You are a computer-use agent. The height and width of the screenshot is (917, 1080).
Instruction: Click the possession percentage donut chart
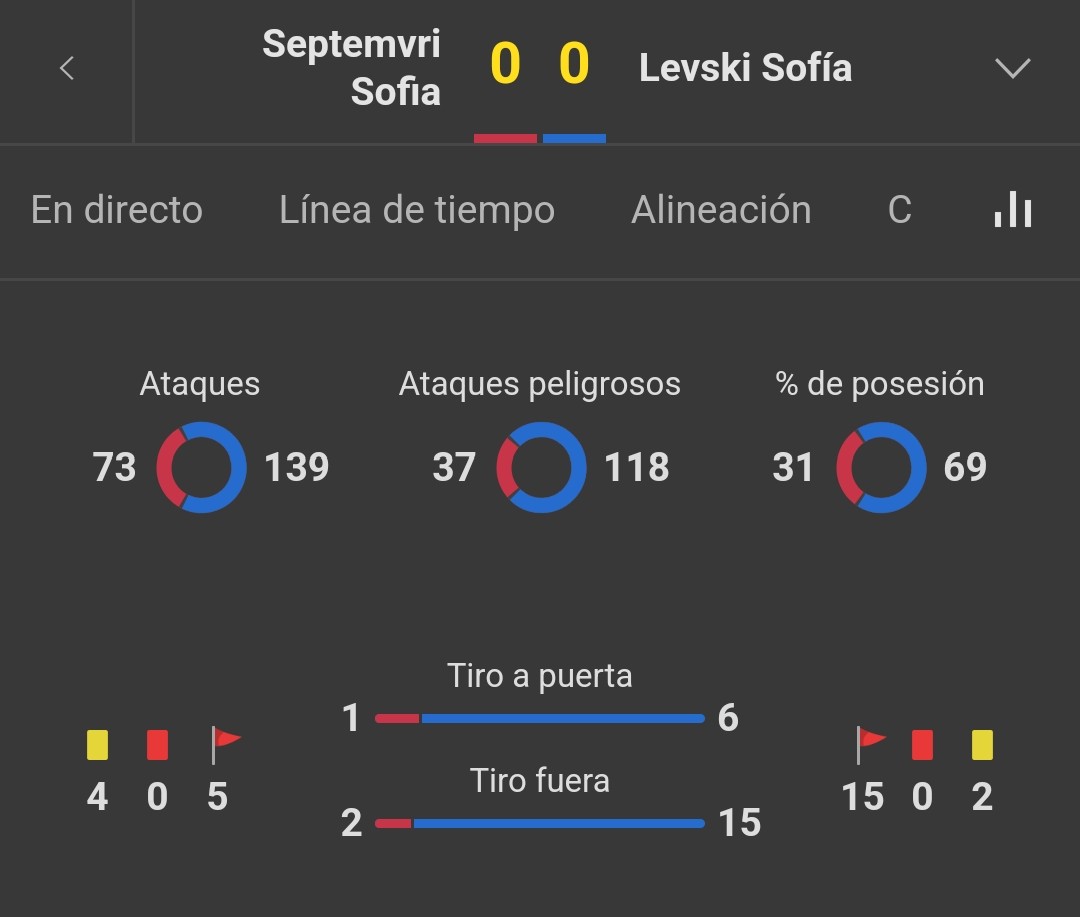pyautogui.click(x=881, y=467)
